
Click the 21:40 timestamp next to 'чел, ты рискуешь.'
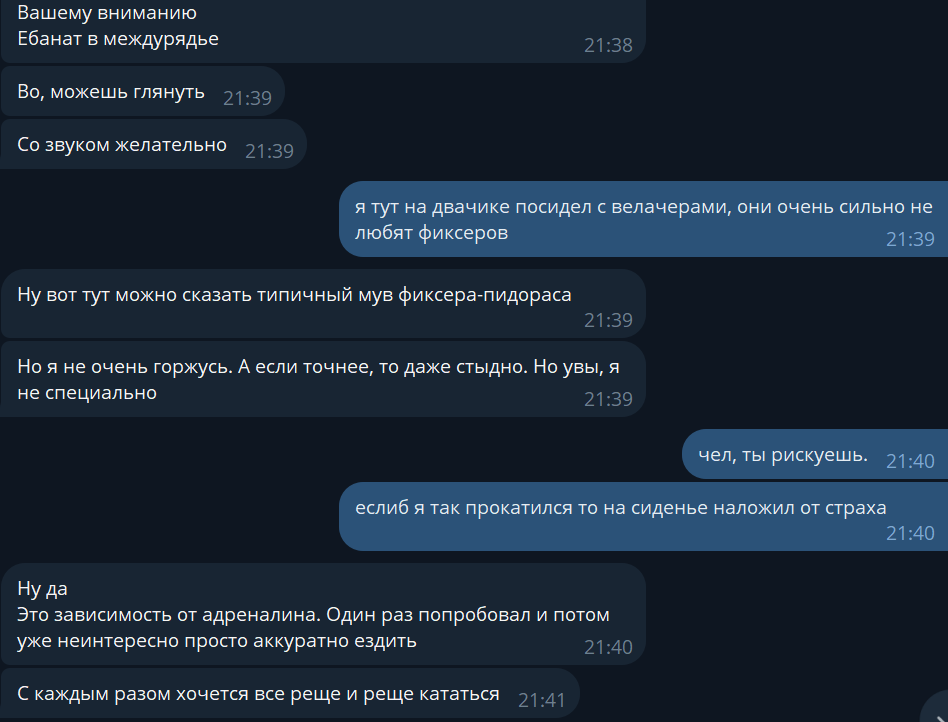pos(910,461)
